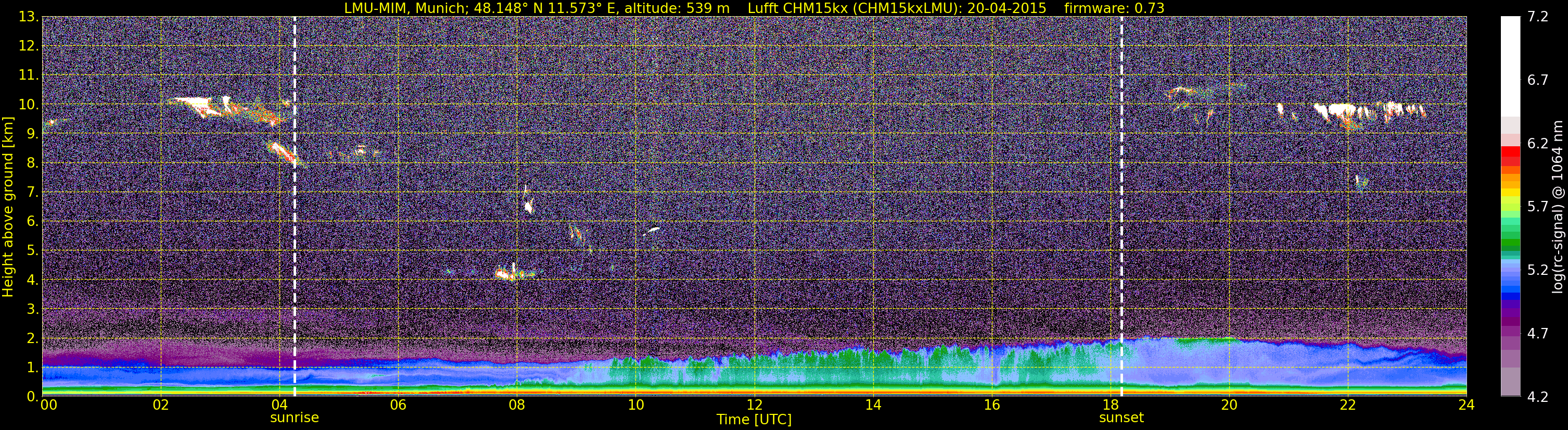Click the colorbar tick value '4.2'
The height and width of the screenshot is (430, 1568).
pos(1538,397)
